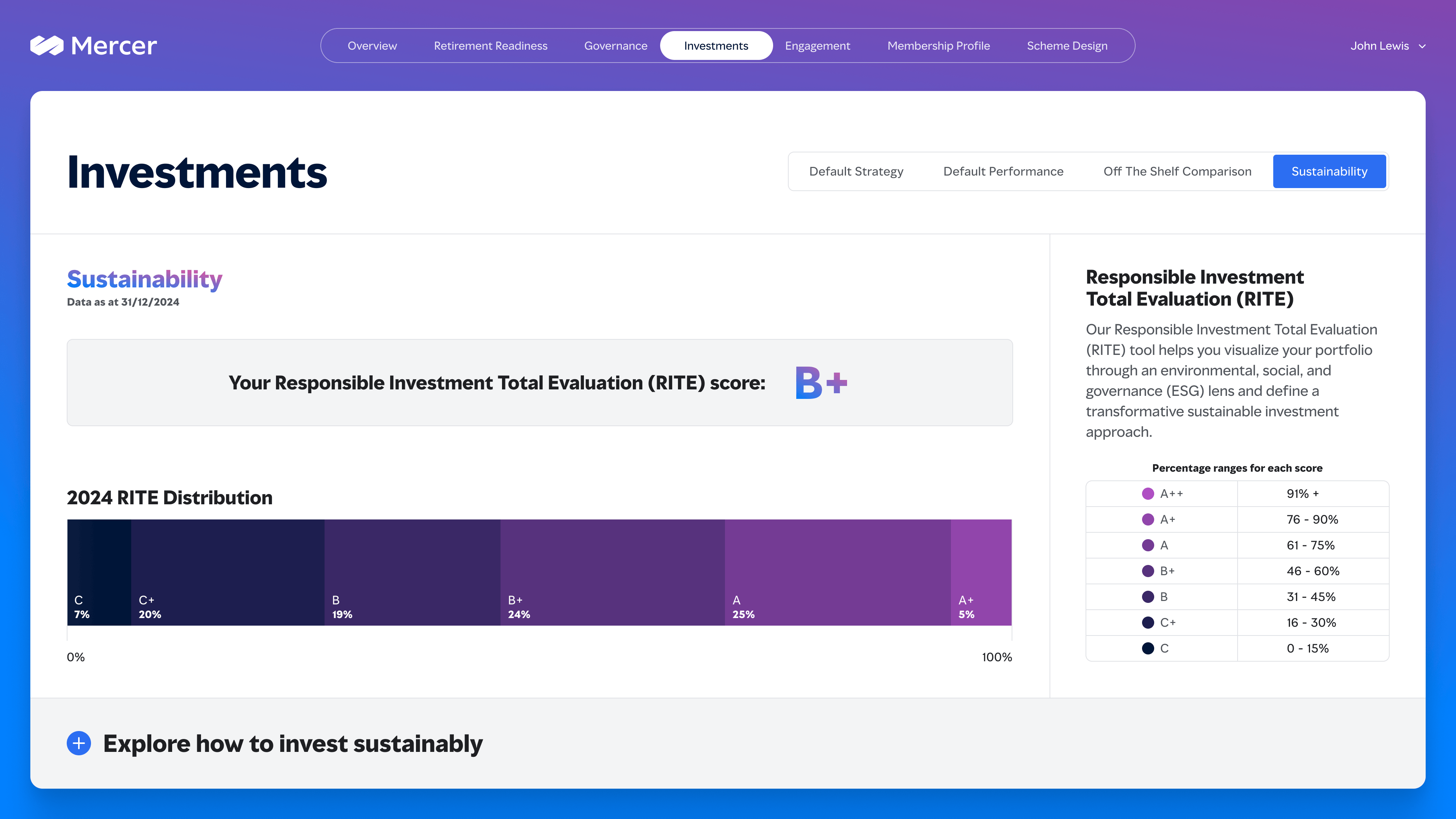1456x819 pixels.
Task: Click the John Lewis user name
Action: pos(1379,46)
